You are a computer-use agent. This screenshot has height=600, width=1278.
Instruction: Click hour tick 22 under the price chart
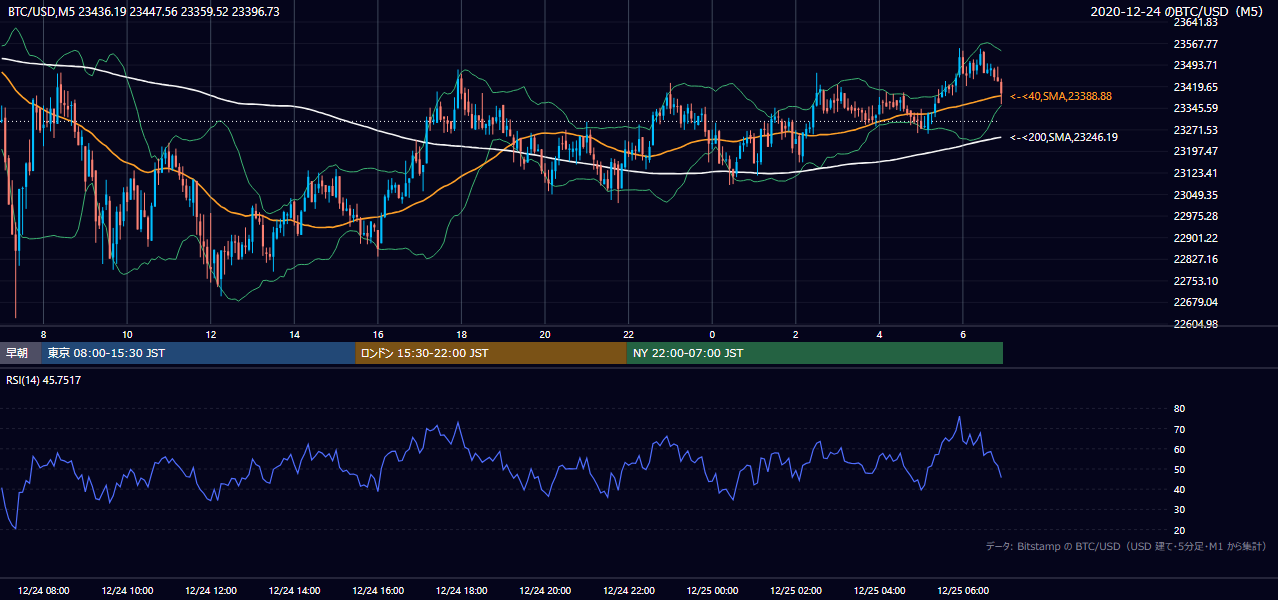point(628,335)
